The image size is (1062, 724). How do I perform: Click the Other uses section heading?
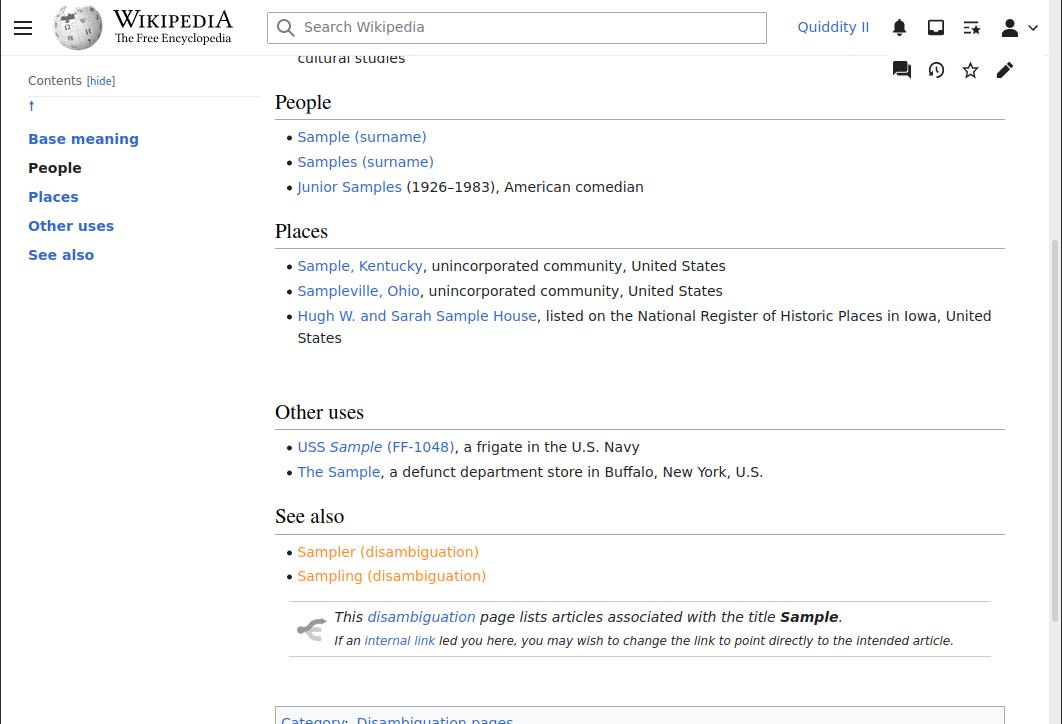(x=319, y=412)
